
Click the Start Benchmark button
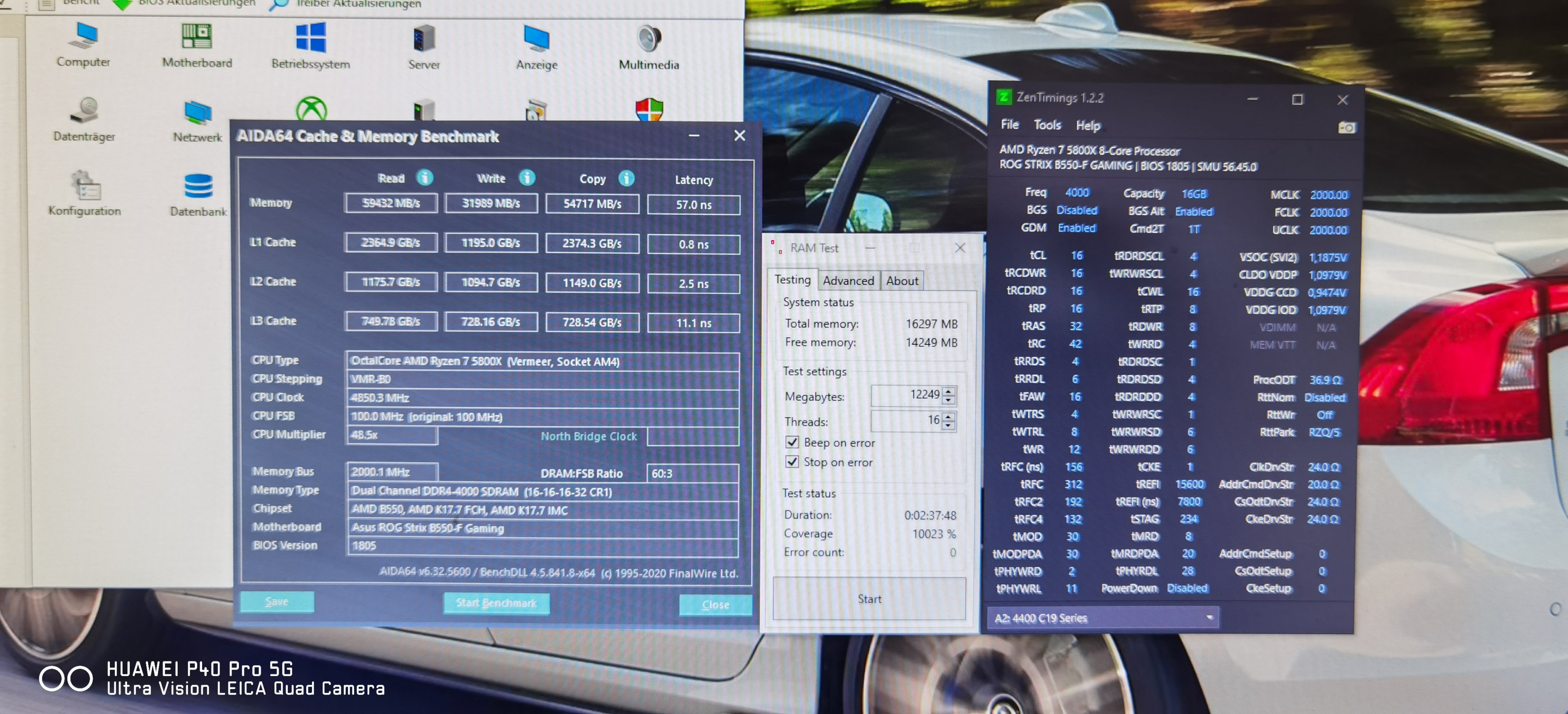click(495, 602)
